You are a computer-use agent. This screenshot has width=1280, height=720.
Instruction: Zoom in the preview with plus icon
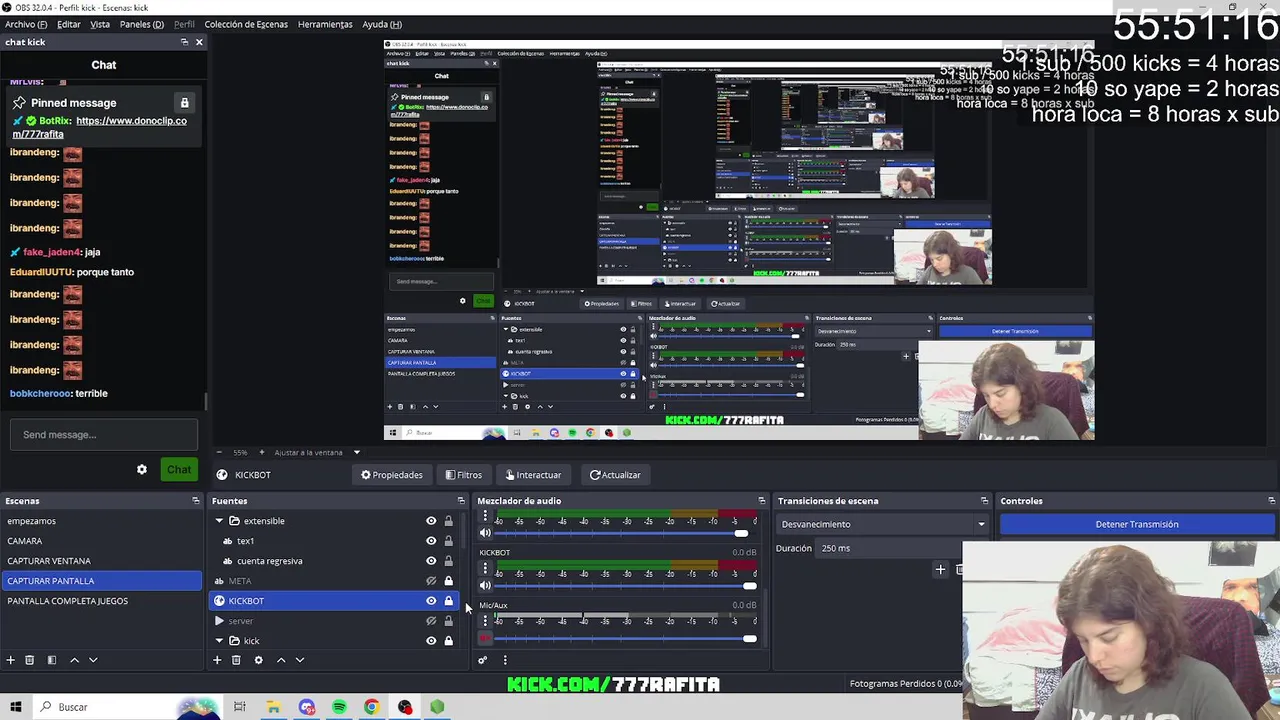pos(263,452)
